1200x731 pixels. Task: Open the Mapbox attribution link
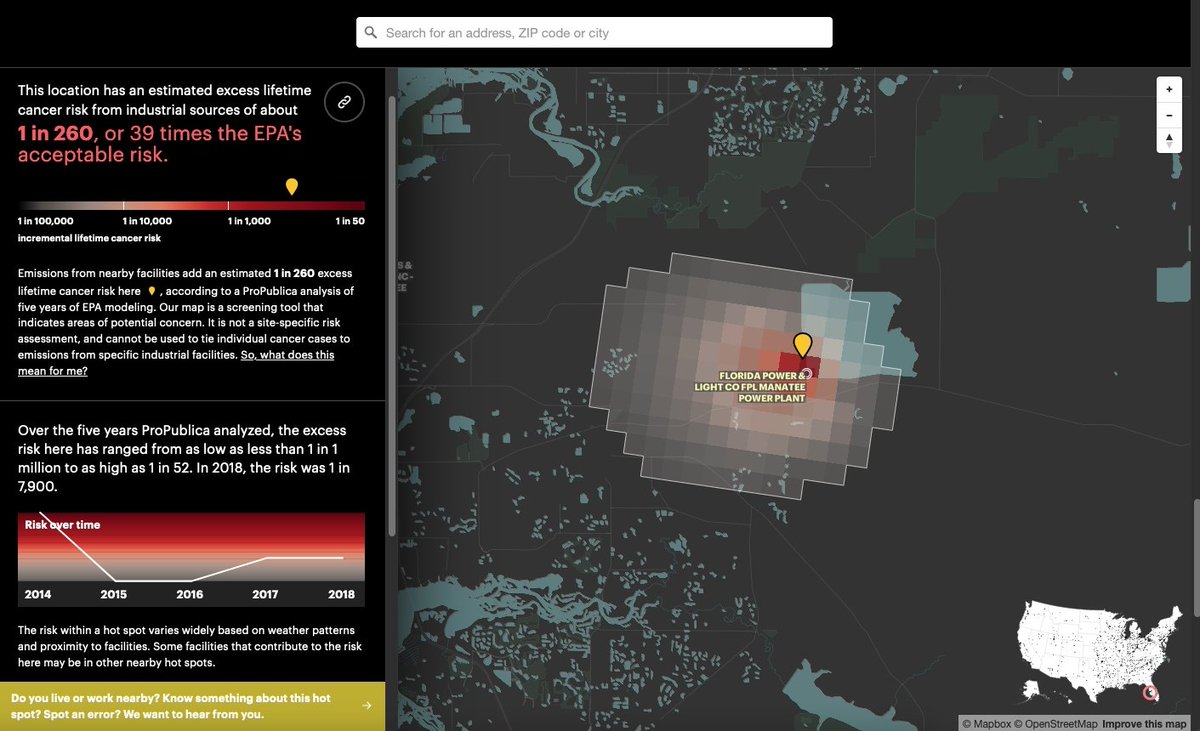[986, 724]
